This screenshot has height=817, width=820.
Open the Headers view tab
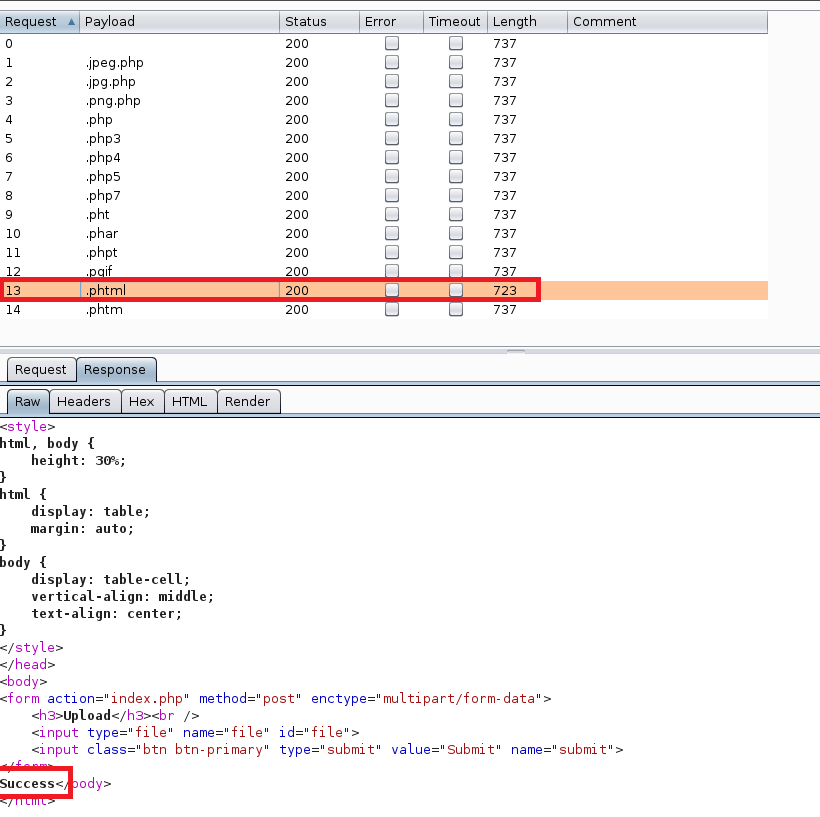(x=84, y=401)
